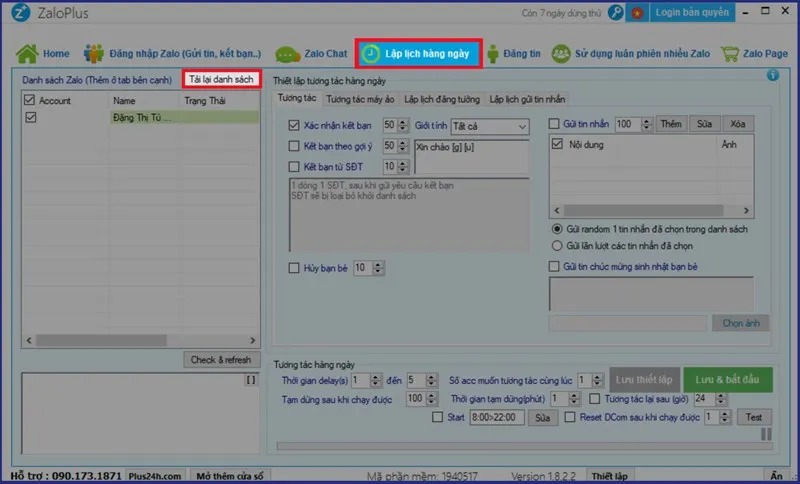This screenshot has height=484, width=800.
Task: Expand the Giới tính dropdown
Action: point(522,127)
